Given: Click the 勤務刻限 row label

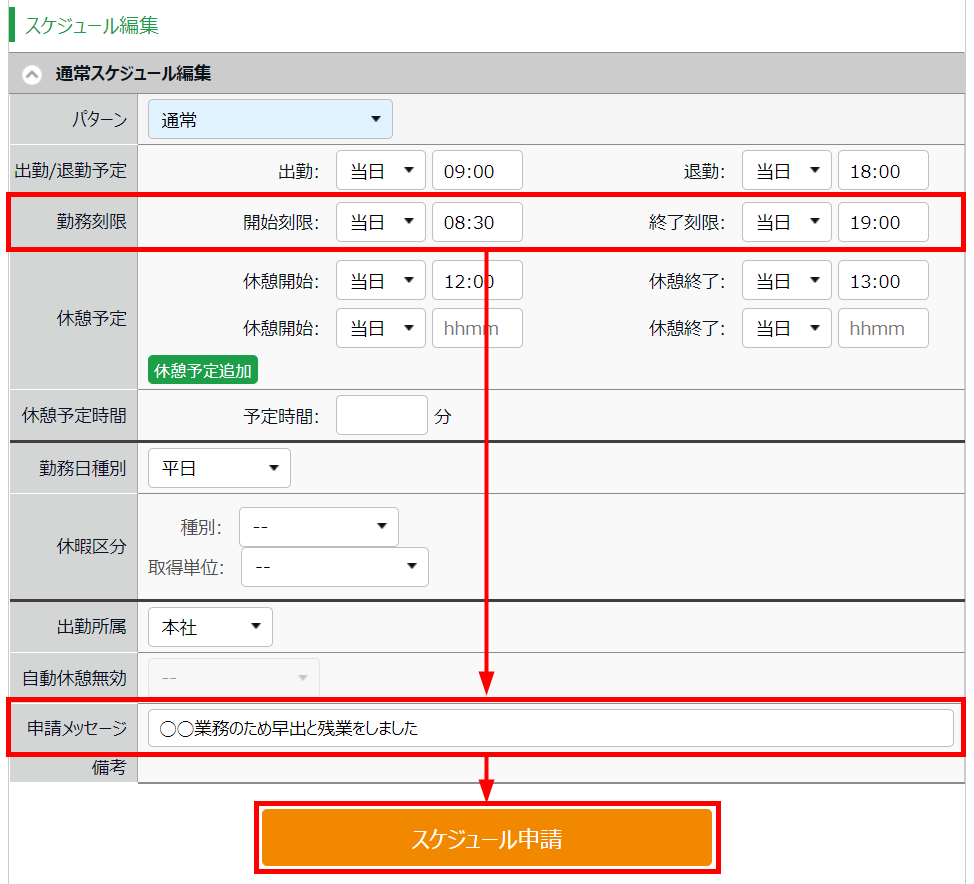Looking at the screenshot, I should [91, 222].
